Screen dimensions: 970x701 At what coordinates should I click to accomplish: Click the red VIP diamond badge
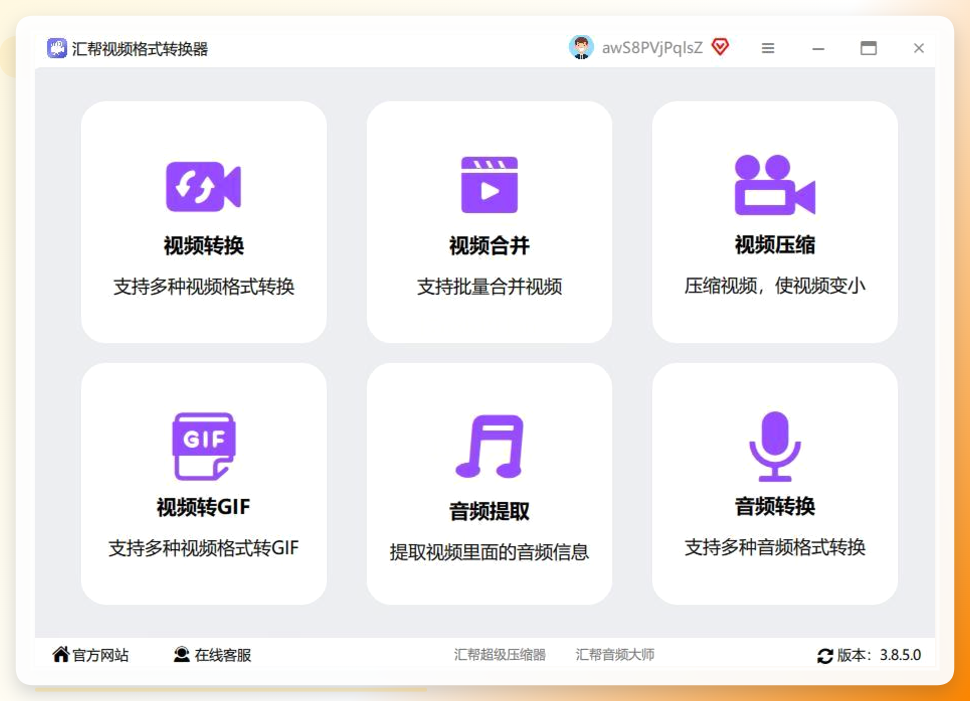(x=720, y=46)
